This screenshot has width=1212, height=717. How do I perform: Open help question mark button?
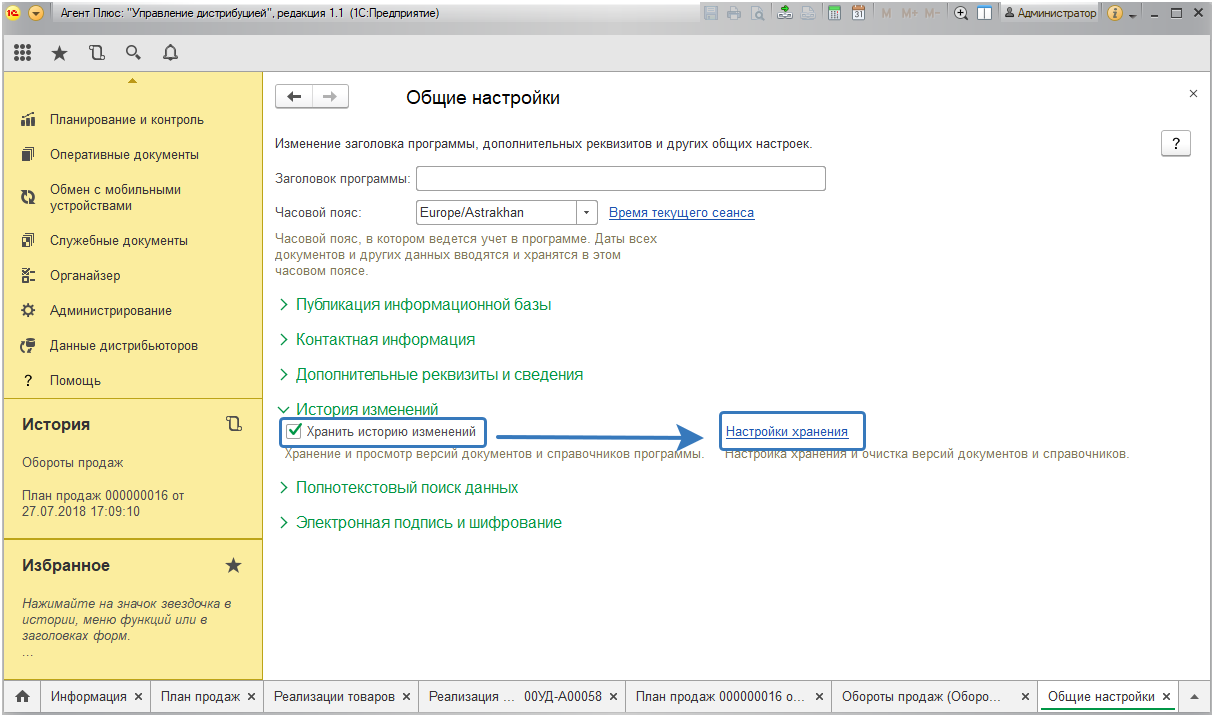click(1176, 143)
